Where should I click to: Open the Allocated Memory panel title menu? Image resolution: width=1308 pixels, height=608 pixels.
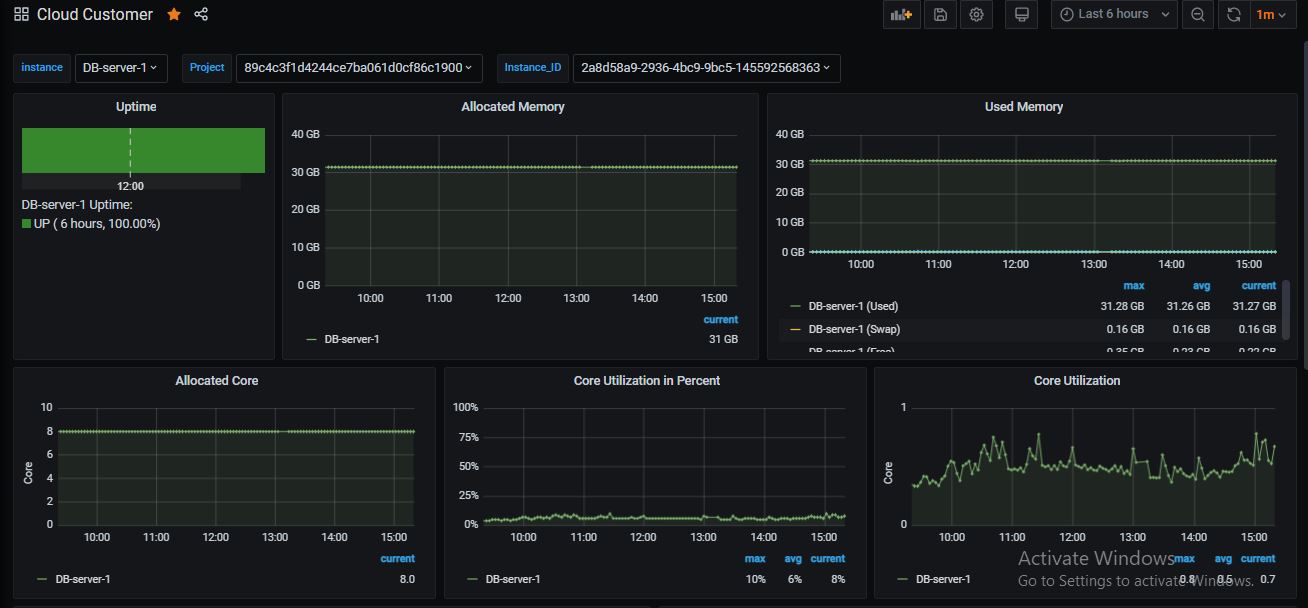[513, 107]
